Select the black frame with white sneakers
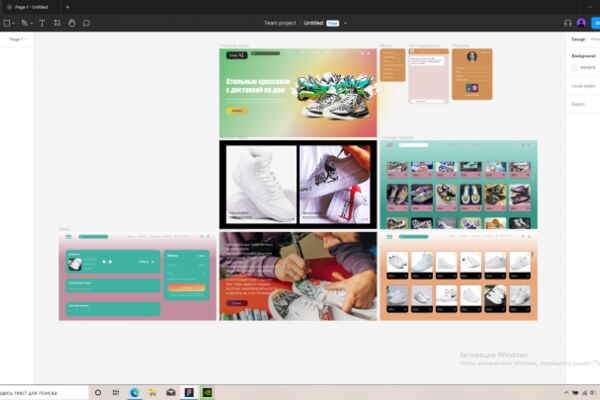 [298, 184]
